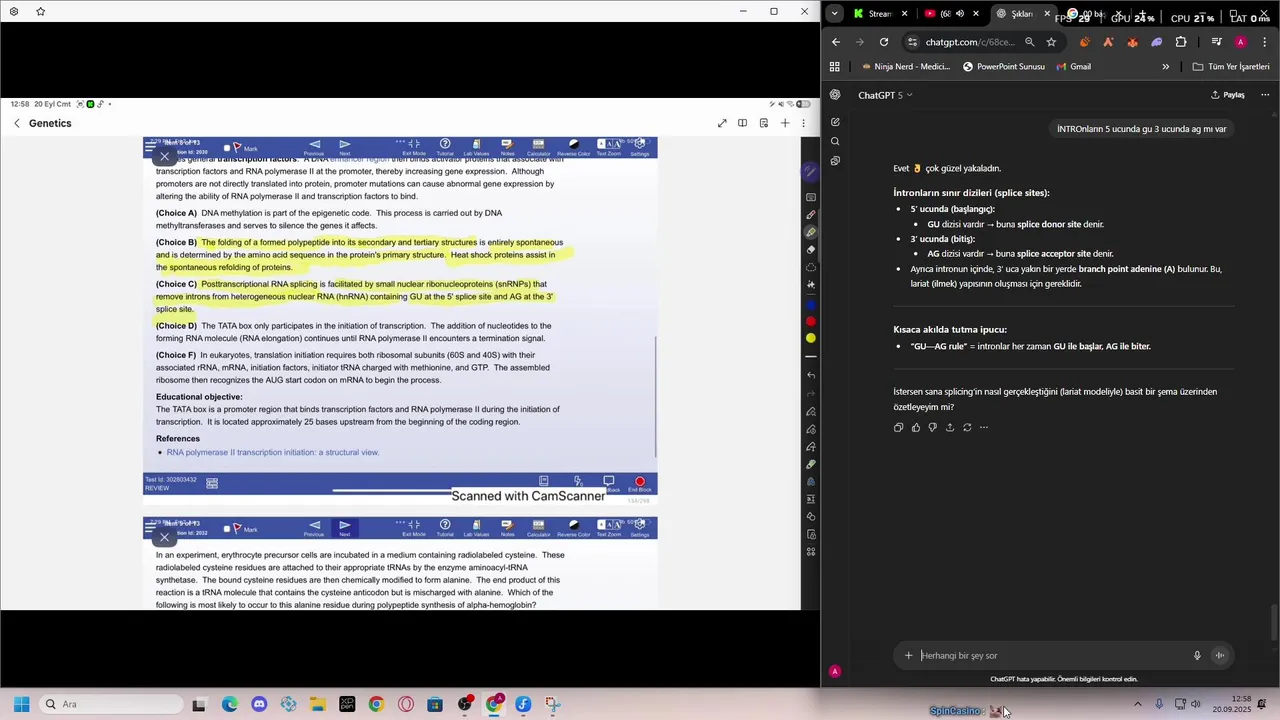Reload the ChatGPT page
Screen dimensions: 1280x720
point(884,42)
